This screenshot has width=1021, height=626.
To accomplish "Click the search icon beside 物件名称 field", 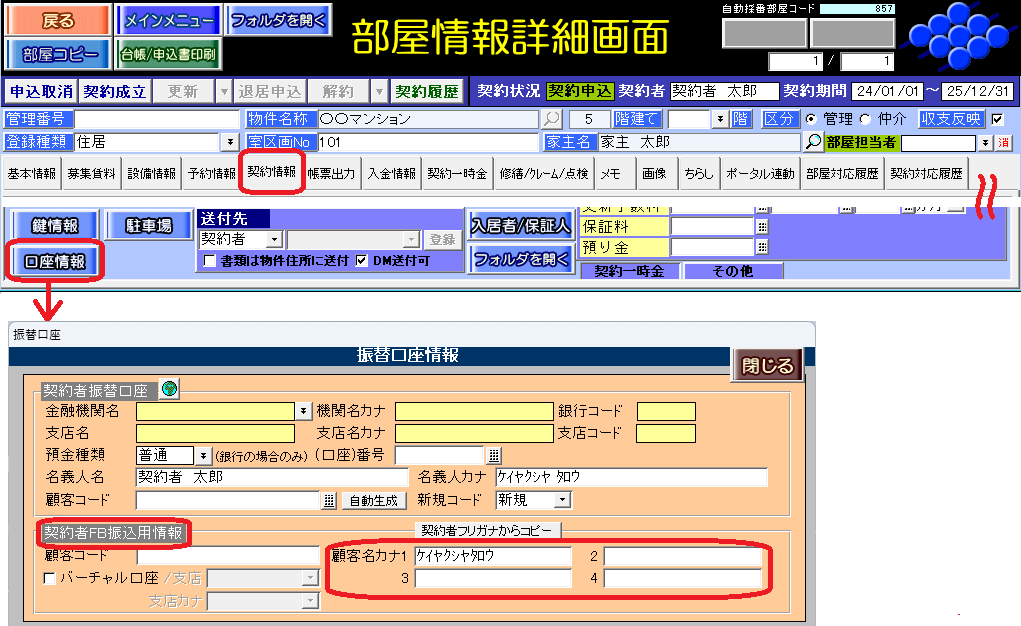I will tap(552, 119).
